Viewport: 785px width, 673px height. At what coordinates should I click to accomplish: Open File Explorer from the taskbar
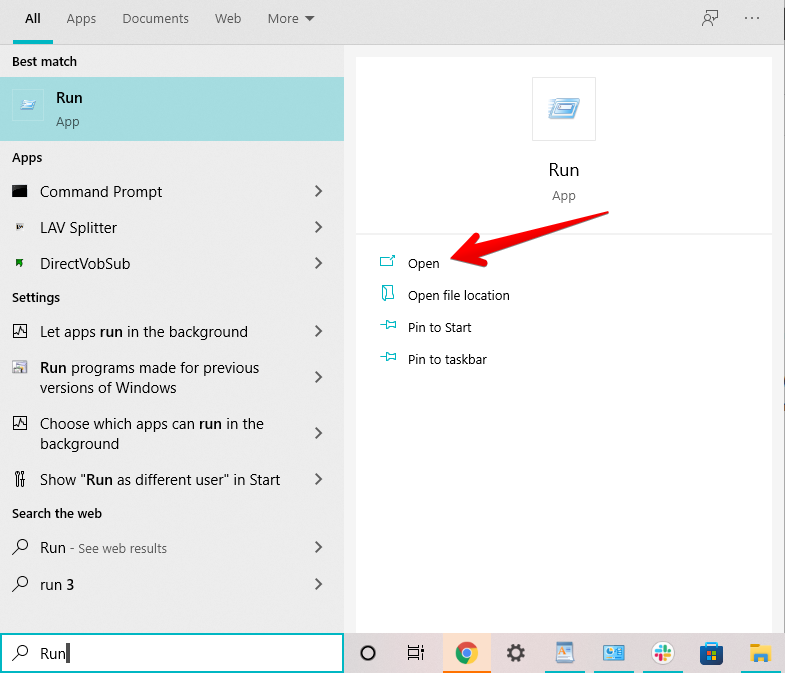760,653
